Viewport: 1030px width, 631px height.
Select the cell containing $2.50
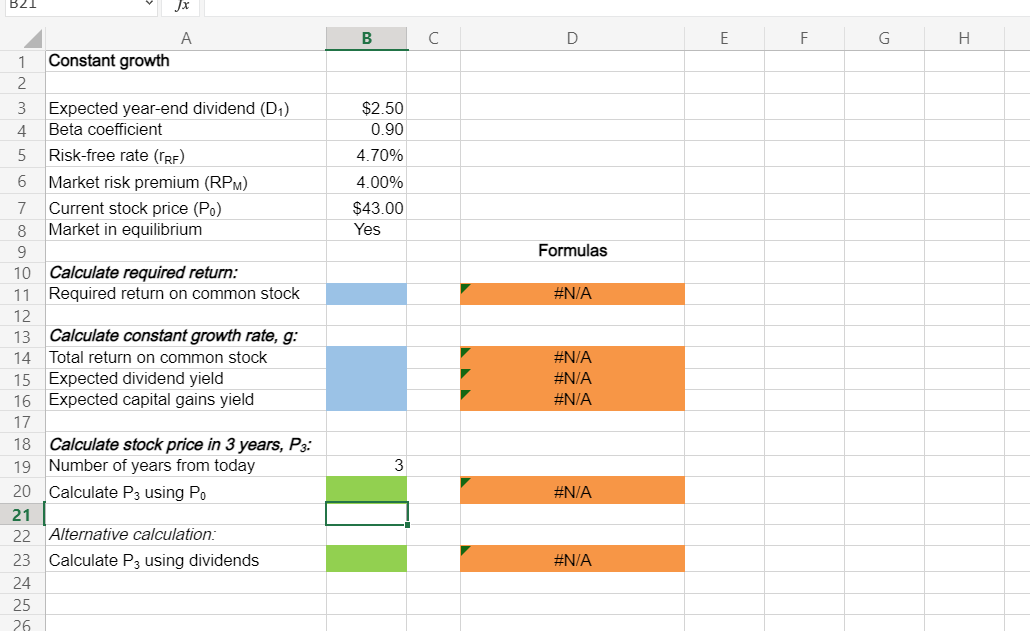366,108
